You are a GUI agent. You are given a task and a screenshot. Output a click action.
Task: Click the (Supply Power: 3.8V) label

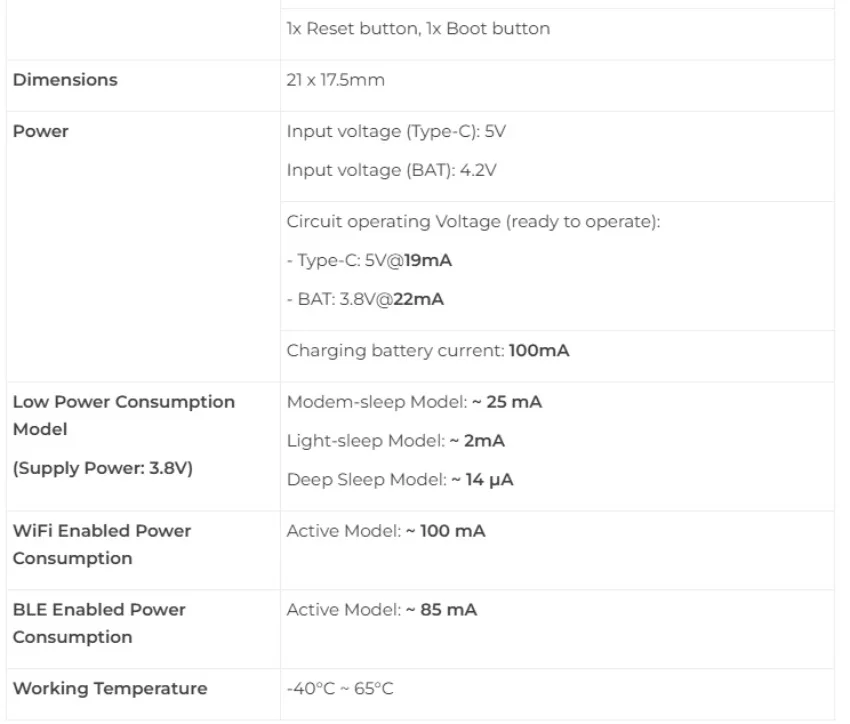click(102, 468)
